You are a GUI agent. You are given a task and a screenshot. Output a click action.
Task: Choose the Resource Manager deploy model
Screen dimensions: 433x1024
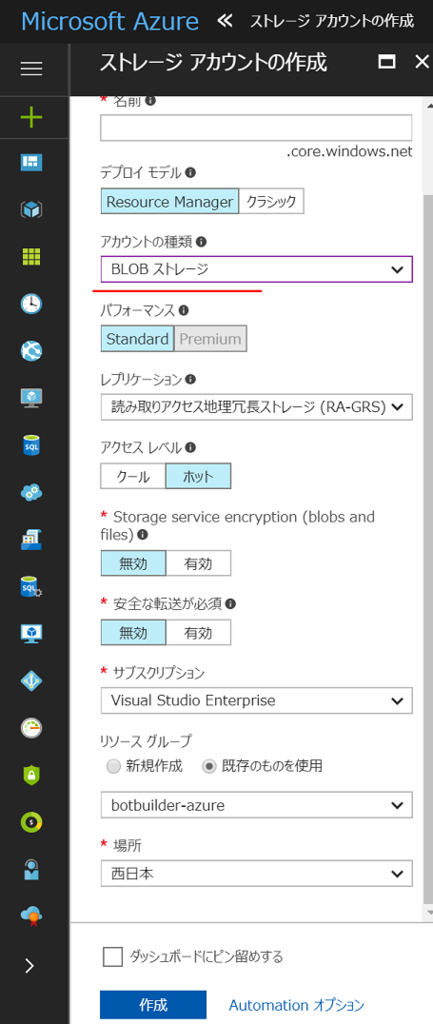pos(170,202)
